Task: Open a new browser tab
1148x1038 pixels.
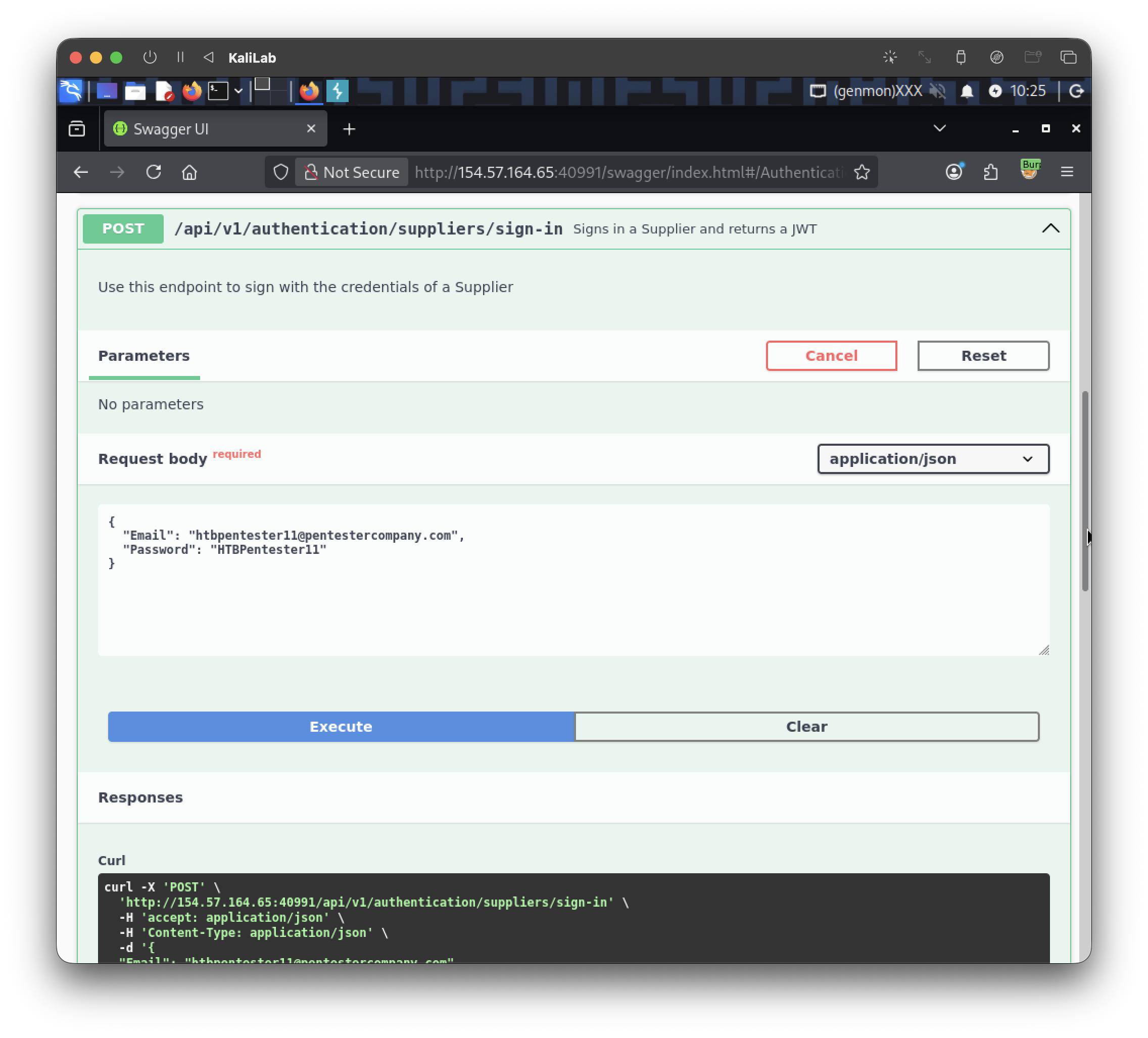Action: point(349,129)
